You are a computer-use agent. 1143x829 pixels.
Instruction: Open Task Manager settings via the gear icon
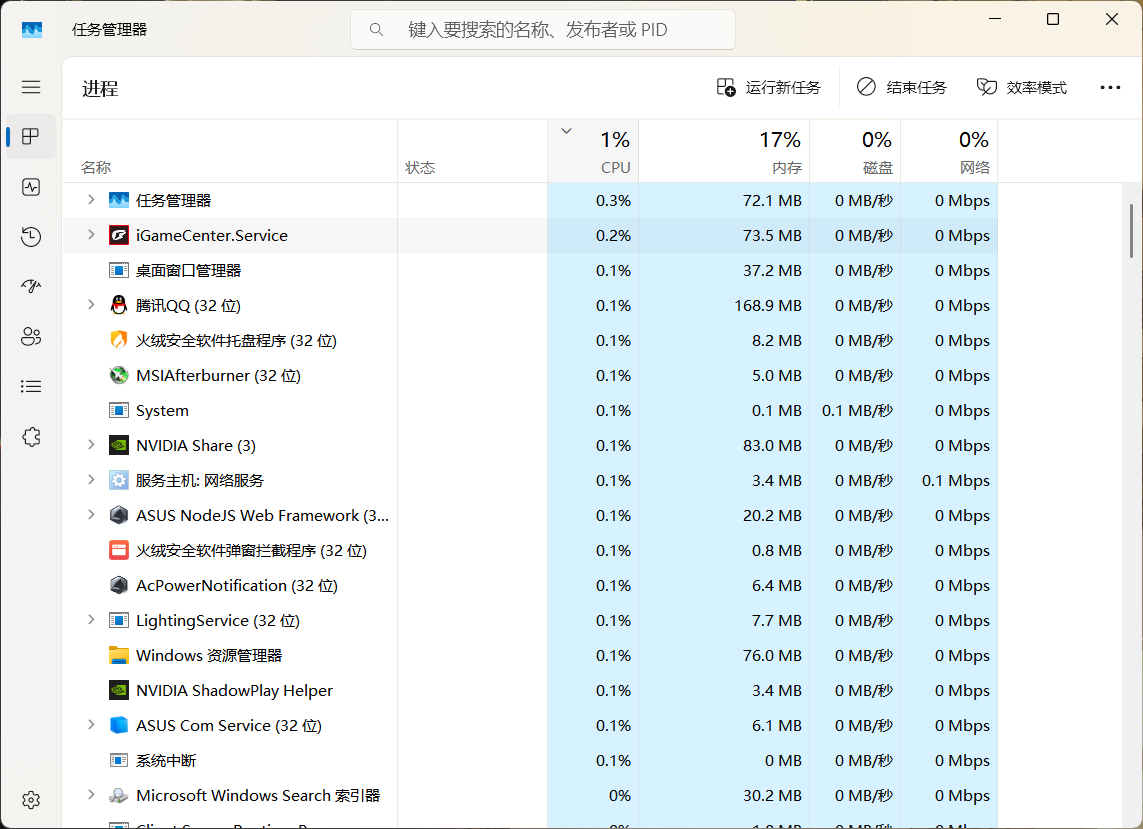(x=31, y=799)
